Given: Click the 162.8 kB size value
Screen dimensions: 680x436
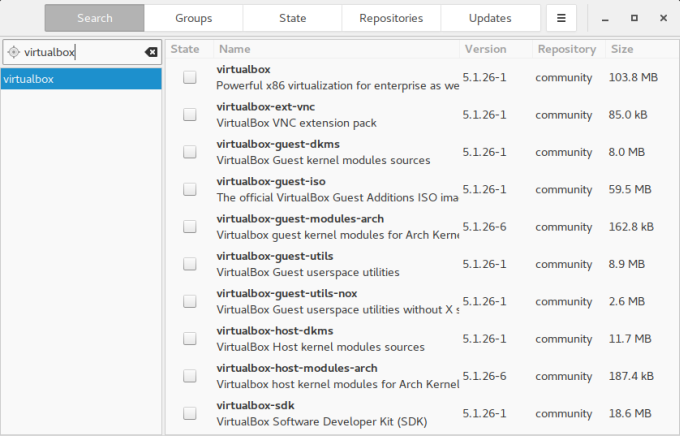Looking at the screenshot, I should click(631, 226).
